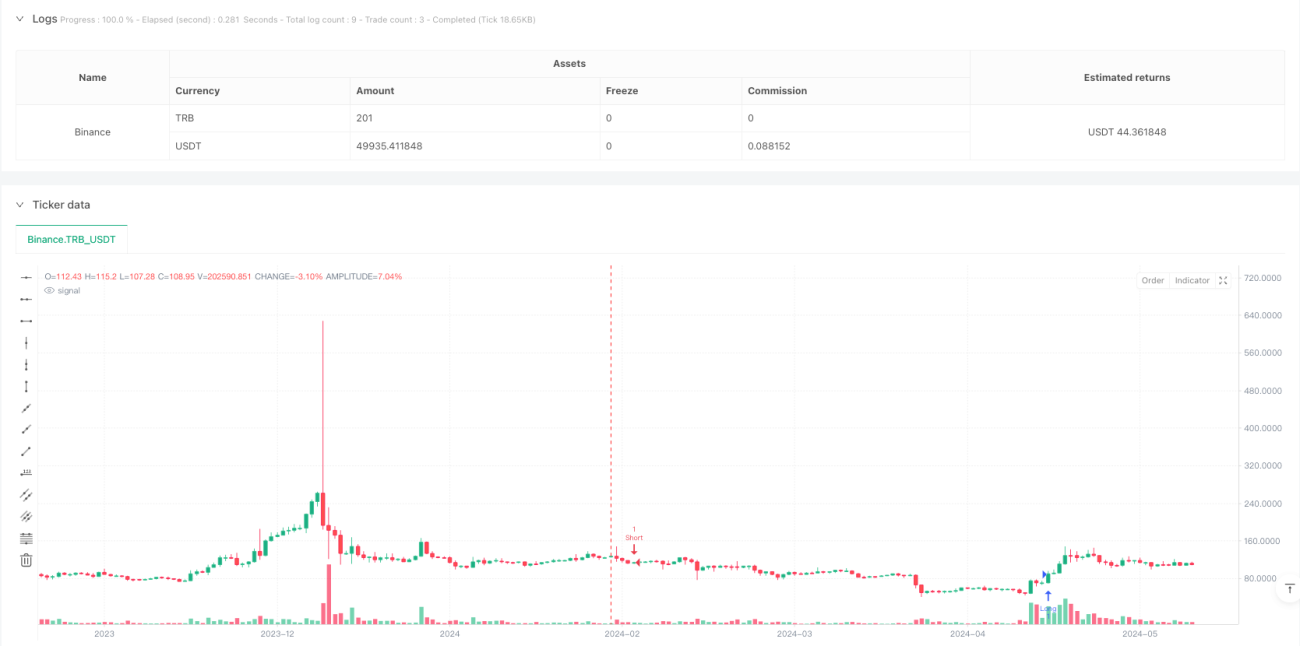Select the parallel channel lines tool
The image size is (1300, 646).
tap(26, 494)
